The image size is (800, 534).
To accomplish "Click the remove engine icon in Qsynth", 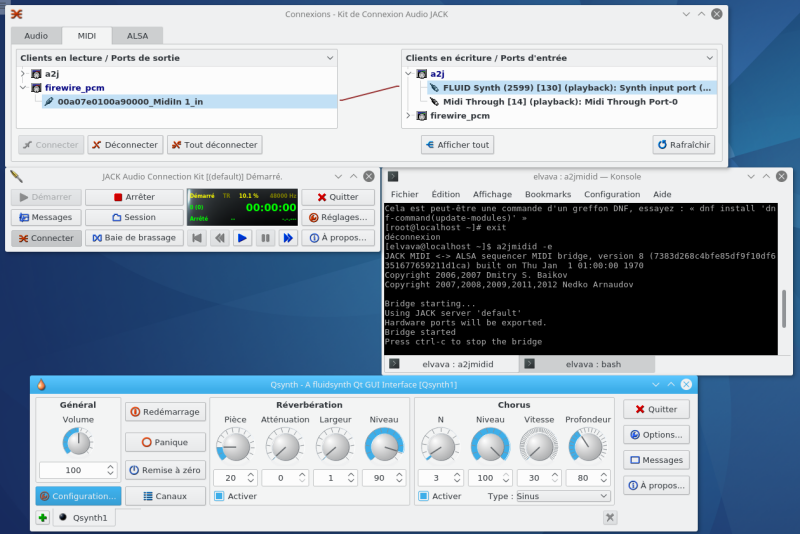I will (610, 517).
